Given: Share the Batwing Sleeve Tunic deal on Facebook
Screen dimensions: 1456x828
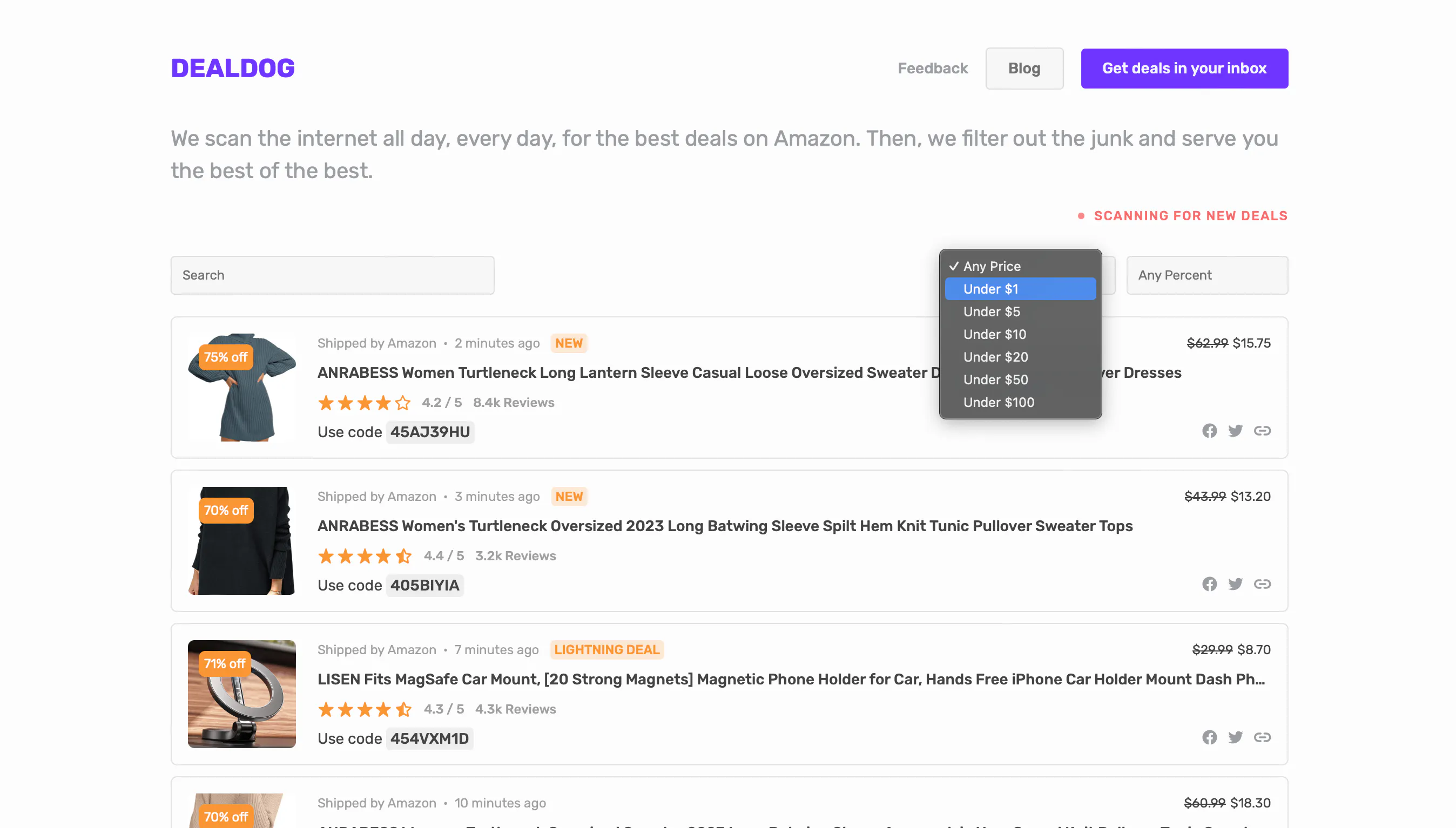Looking at the screenshot, I should [x=1209, y=584].
